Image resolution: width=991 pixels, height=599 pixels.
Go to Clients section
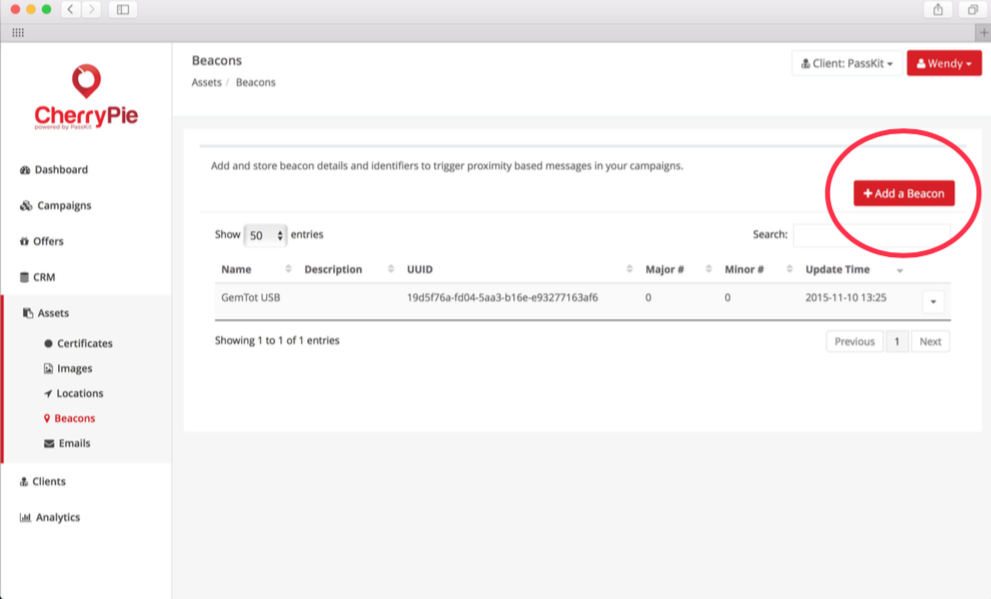[x=49, y=481]
